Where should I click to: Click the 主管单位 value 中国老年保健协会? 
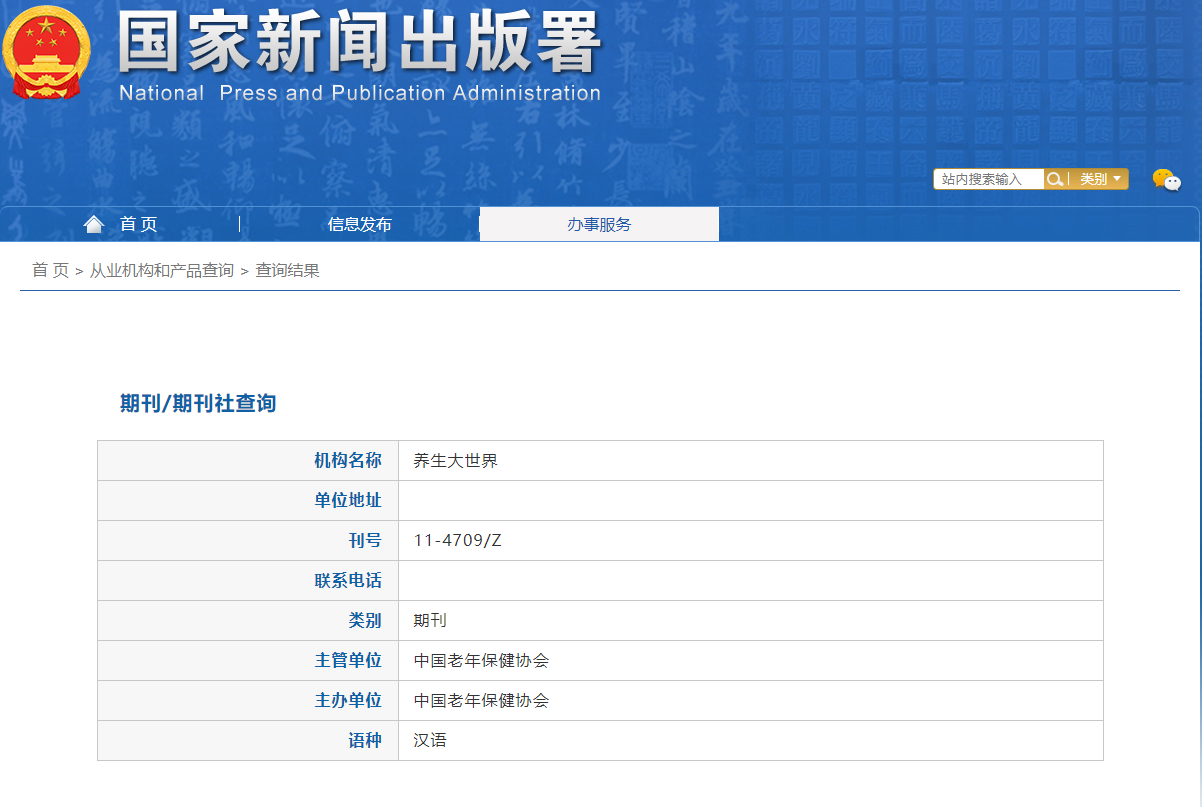tap(481, 660)
